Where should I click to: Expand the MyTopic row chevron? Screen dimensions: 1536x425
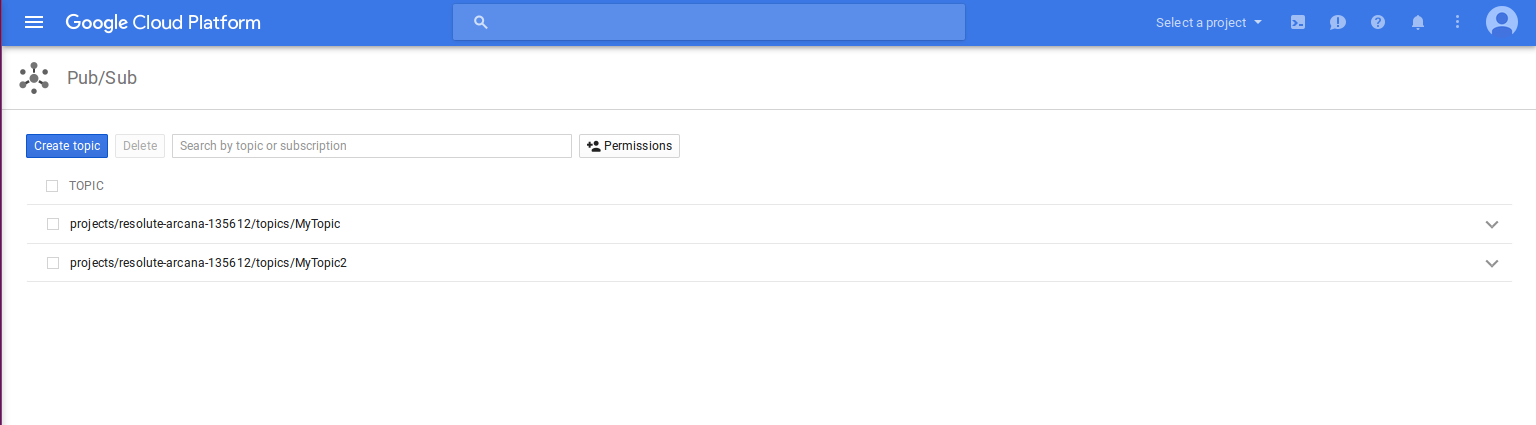click(x=1492, y=224)
